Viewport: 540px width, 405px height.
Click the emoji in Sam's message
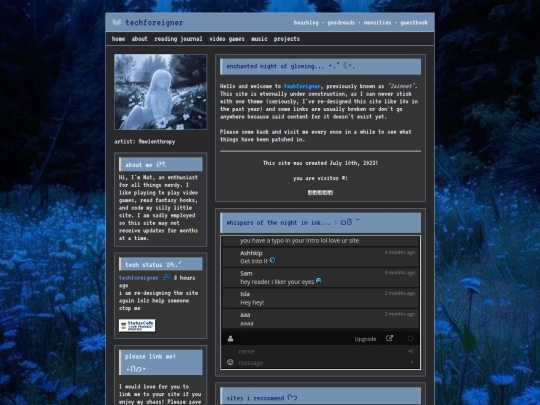319,281
